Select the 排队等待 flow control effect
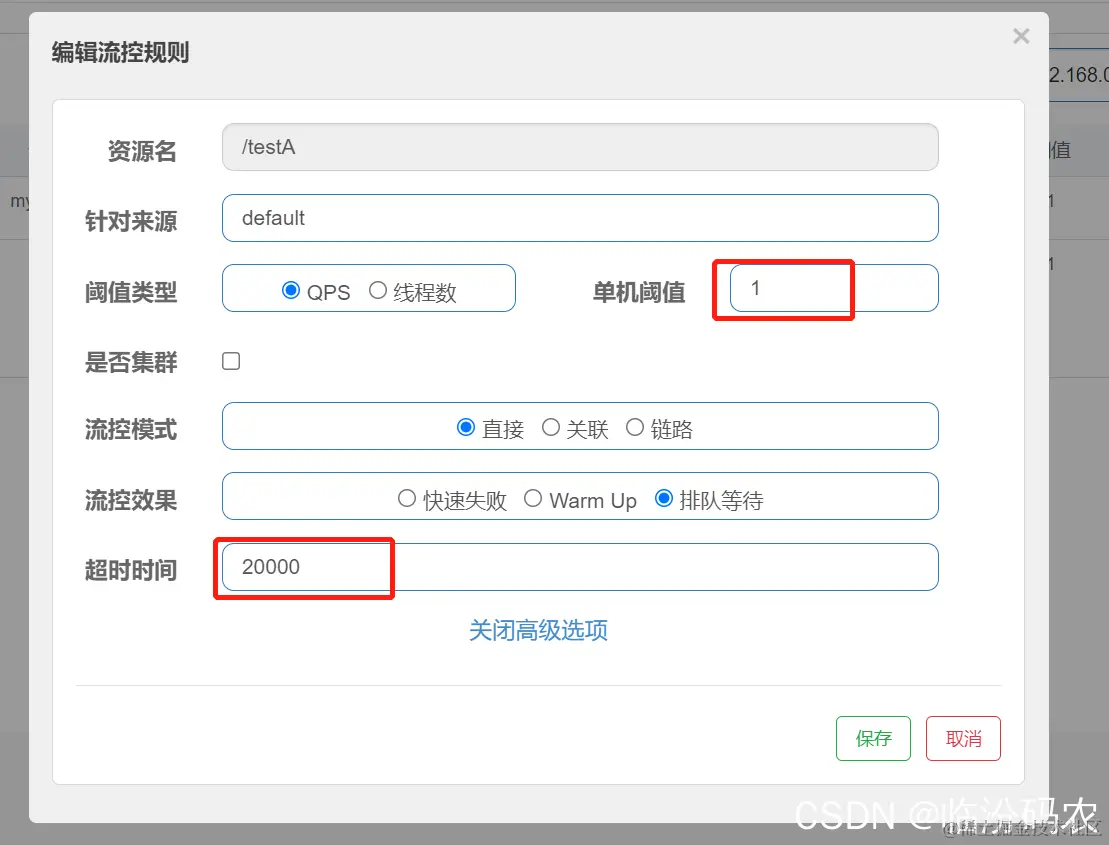This screenshot has width=1109, height=845. pyautogui.click(x=663, y=497)
